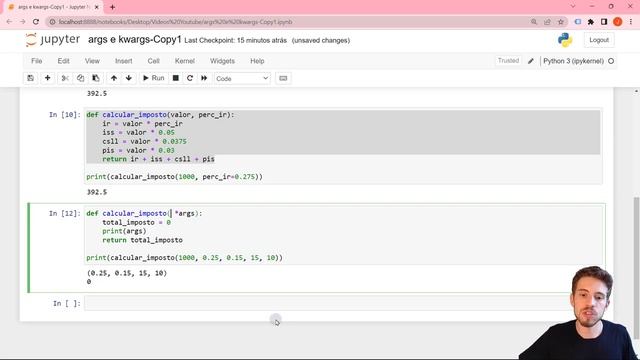Share this page icon in address bar
This screenshot has width=640, height=360.
[547, 22]
